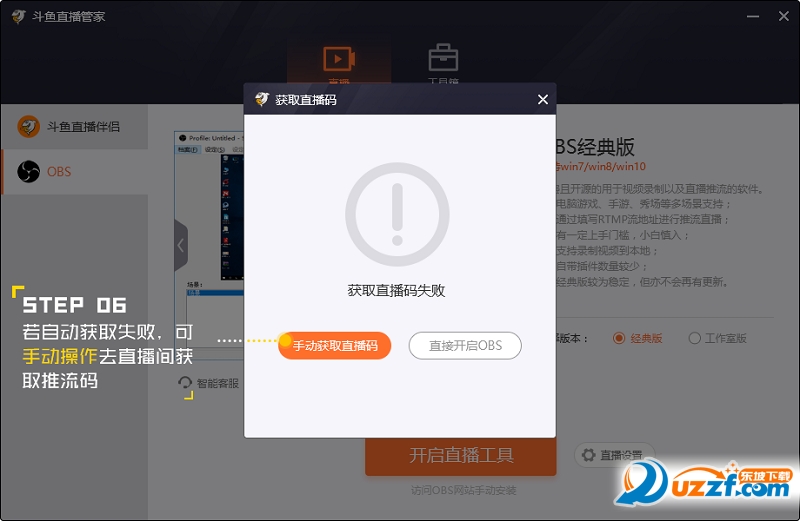Screen dimensions: 800x521
Task: Open the 直播 tab icon
Action: pos(339,59)
